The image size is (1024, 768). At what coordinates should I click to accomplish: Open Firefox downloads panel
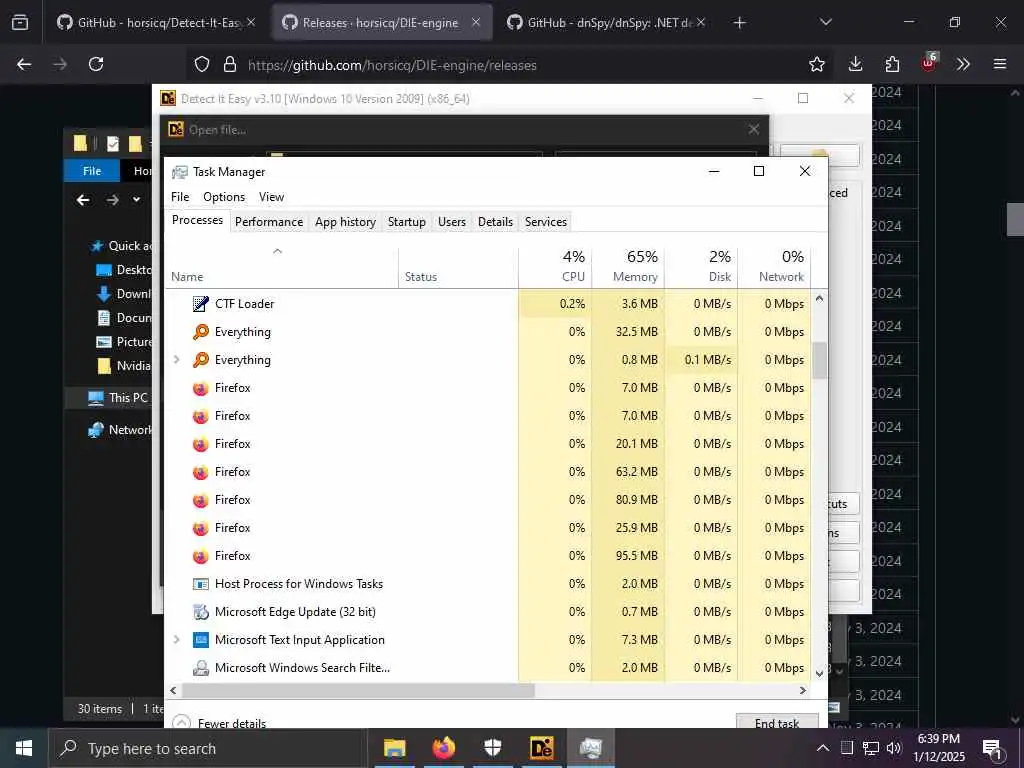pos(855,64)
